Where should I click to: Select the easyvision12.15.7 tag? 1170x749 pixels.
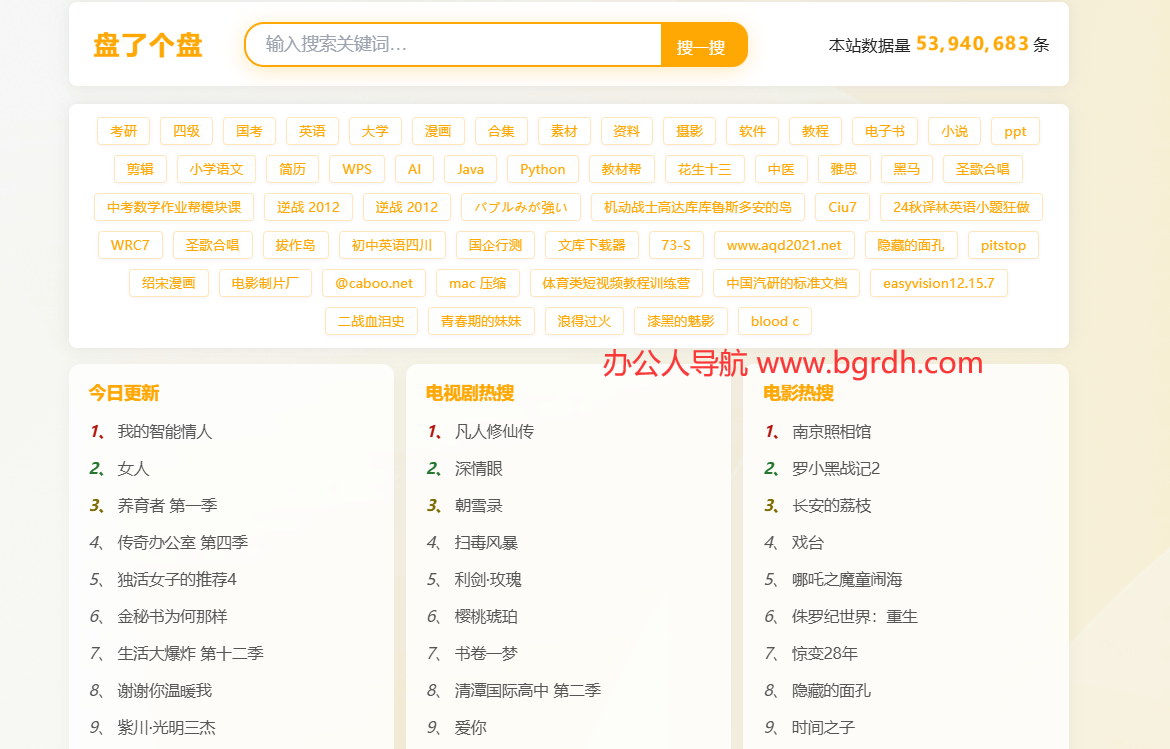click(x=939, y=283)
